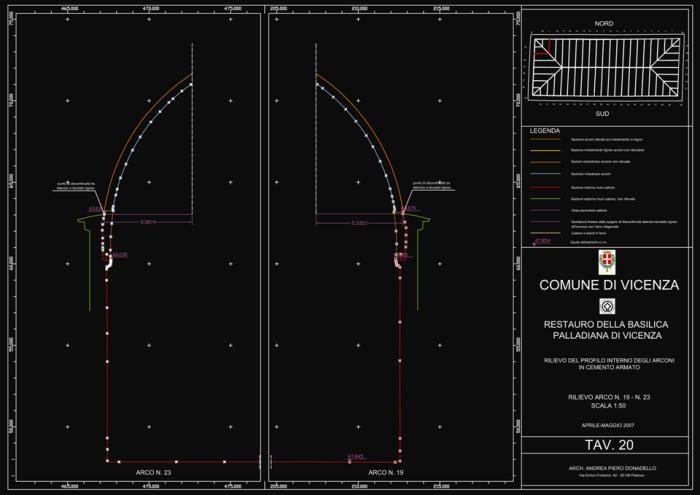Click the NORD label above the roof plan
Image resolution: width=700 pixels, height=495 pixels.
pyautogui.click(x=604, y=22)
